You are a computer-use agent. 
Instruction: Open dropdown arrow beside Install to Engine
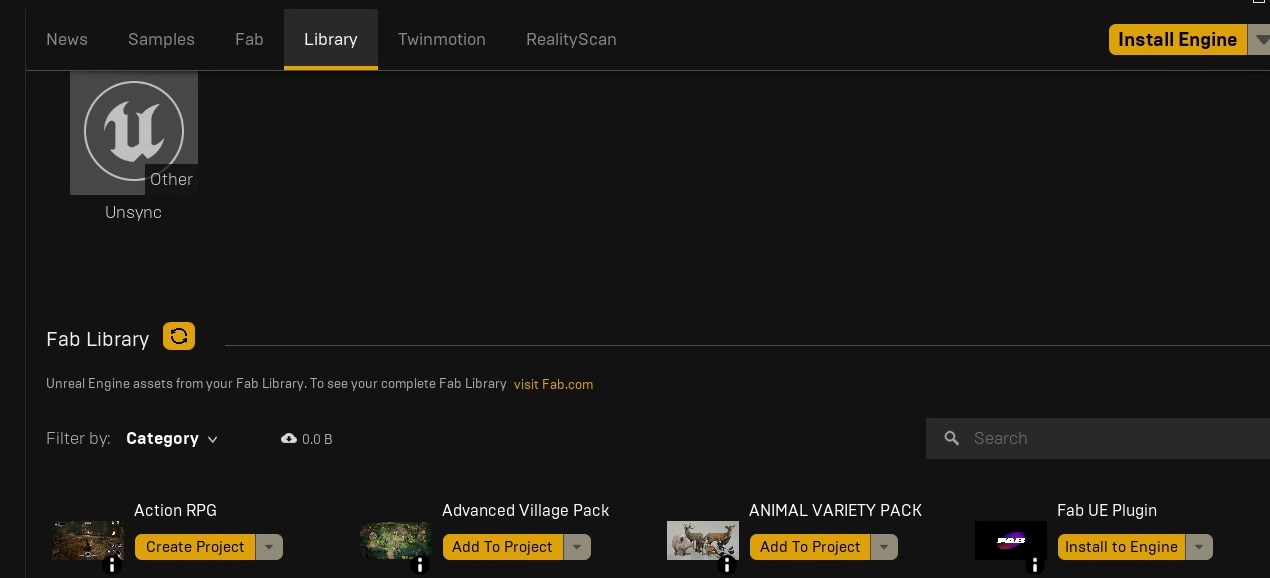point(1199,547)
